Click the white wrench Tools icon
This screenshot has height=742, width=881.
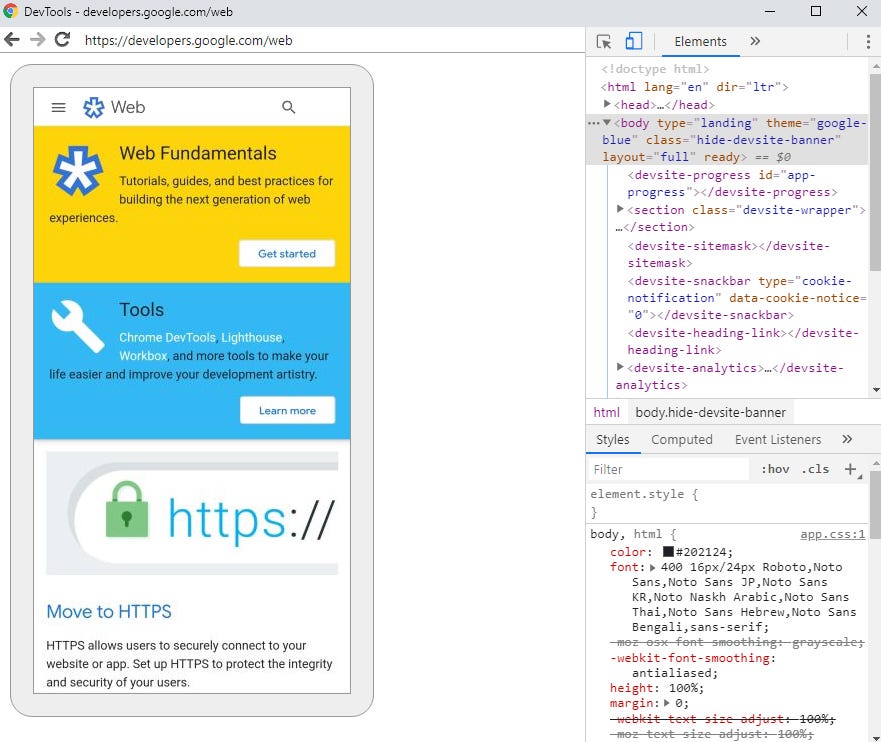click(78, 326)
